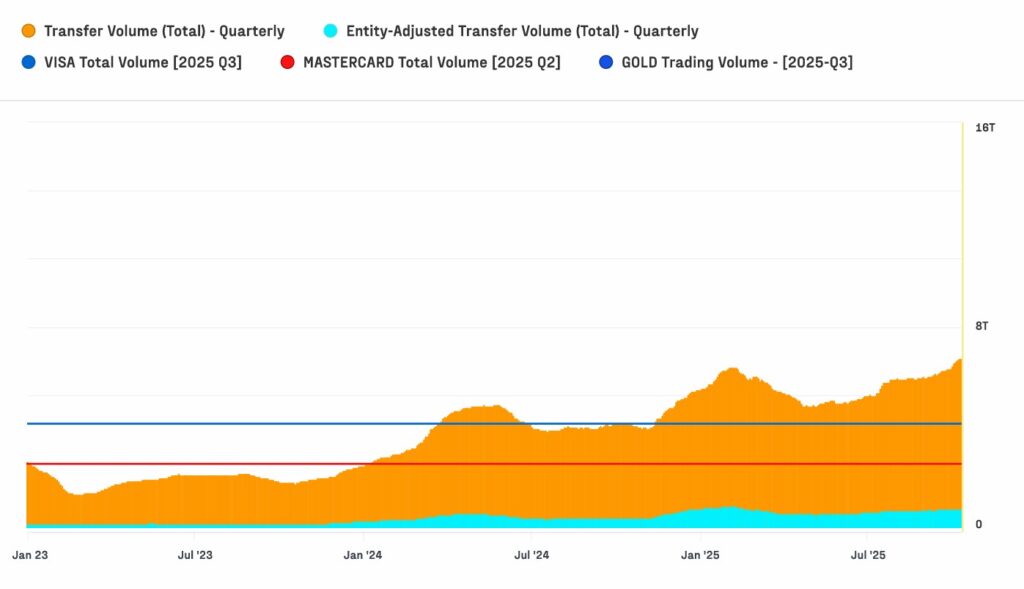Click the orange Transfer Volume legend dot
The height and width of the screenshot is (589, 1024).
pos(27,31)
